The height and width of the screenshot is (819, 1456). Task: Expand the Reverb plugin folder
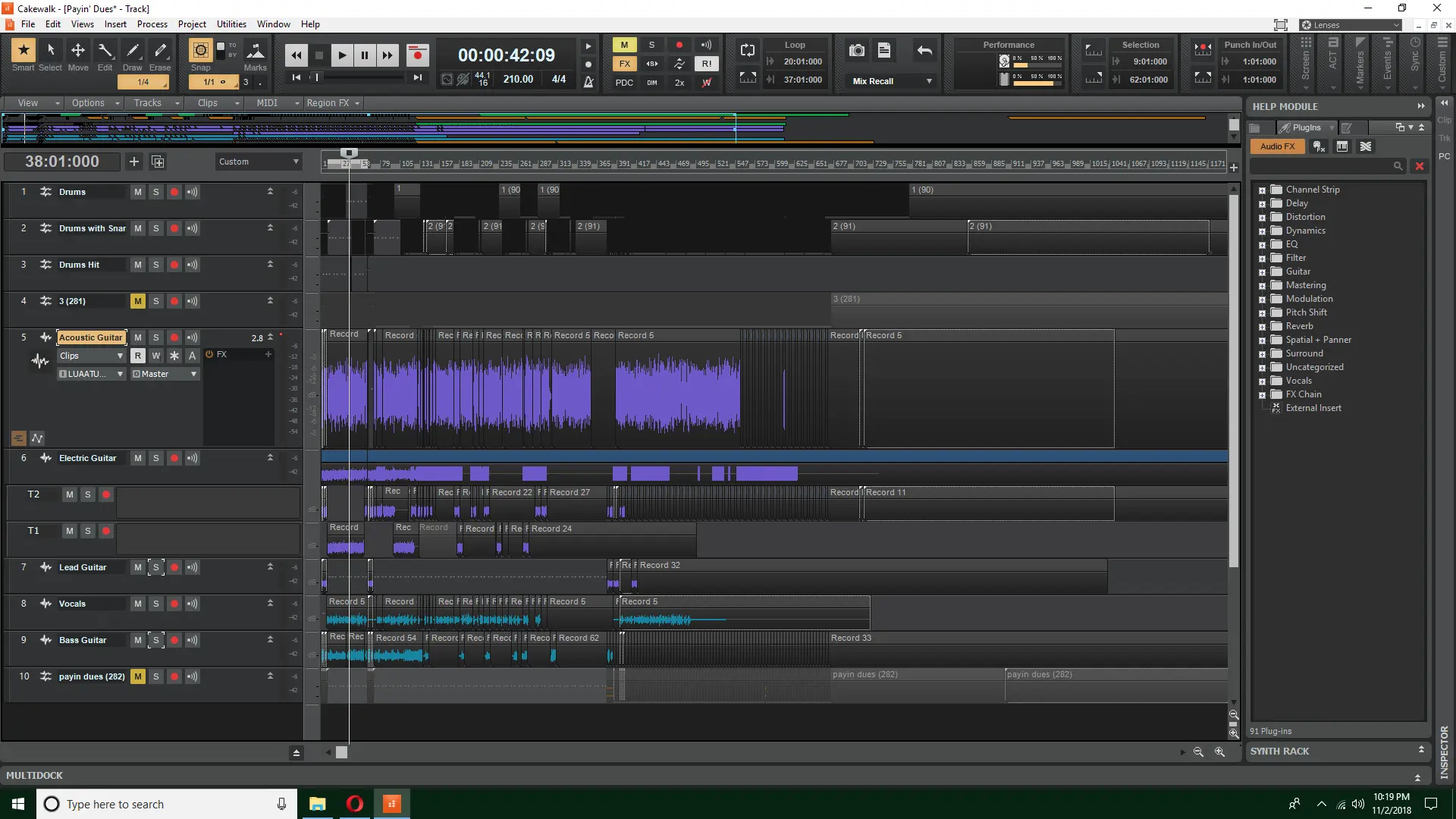click(1262, 327)
